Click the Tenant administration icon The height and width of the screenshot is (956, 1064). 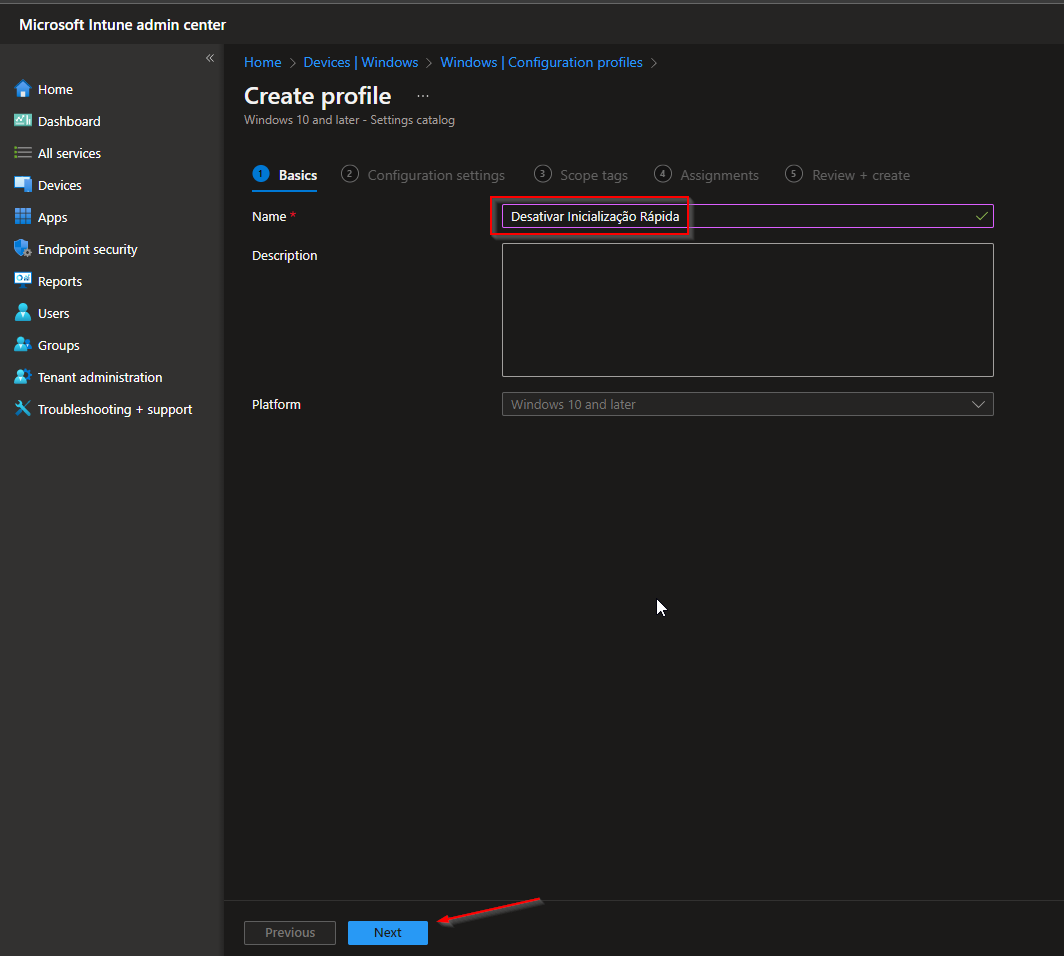coord(22,376)
